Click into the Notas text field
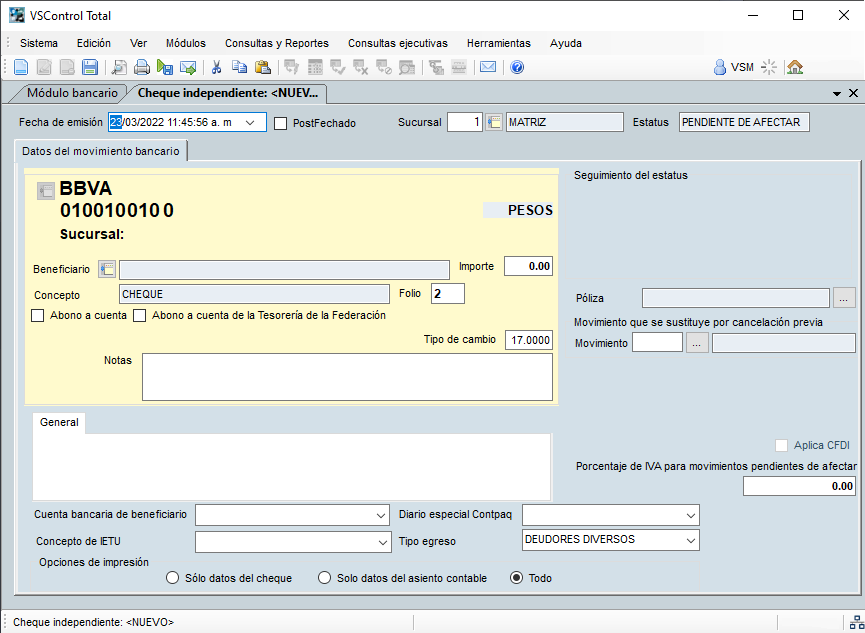 tap(347, 376)
